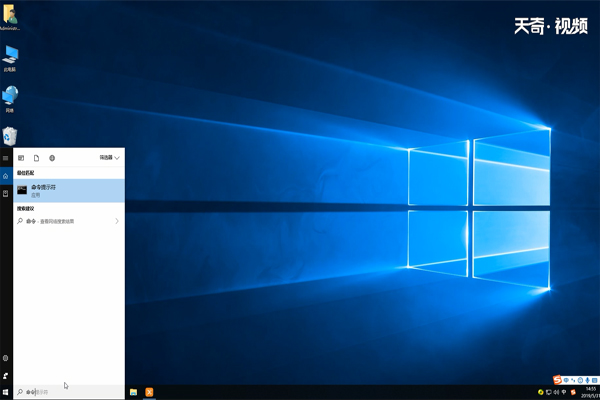Click the Windows Start button
Image resolution: width=600 pixels, height=400 pixels.
[6, 392]
